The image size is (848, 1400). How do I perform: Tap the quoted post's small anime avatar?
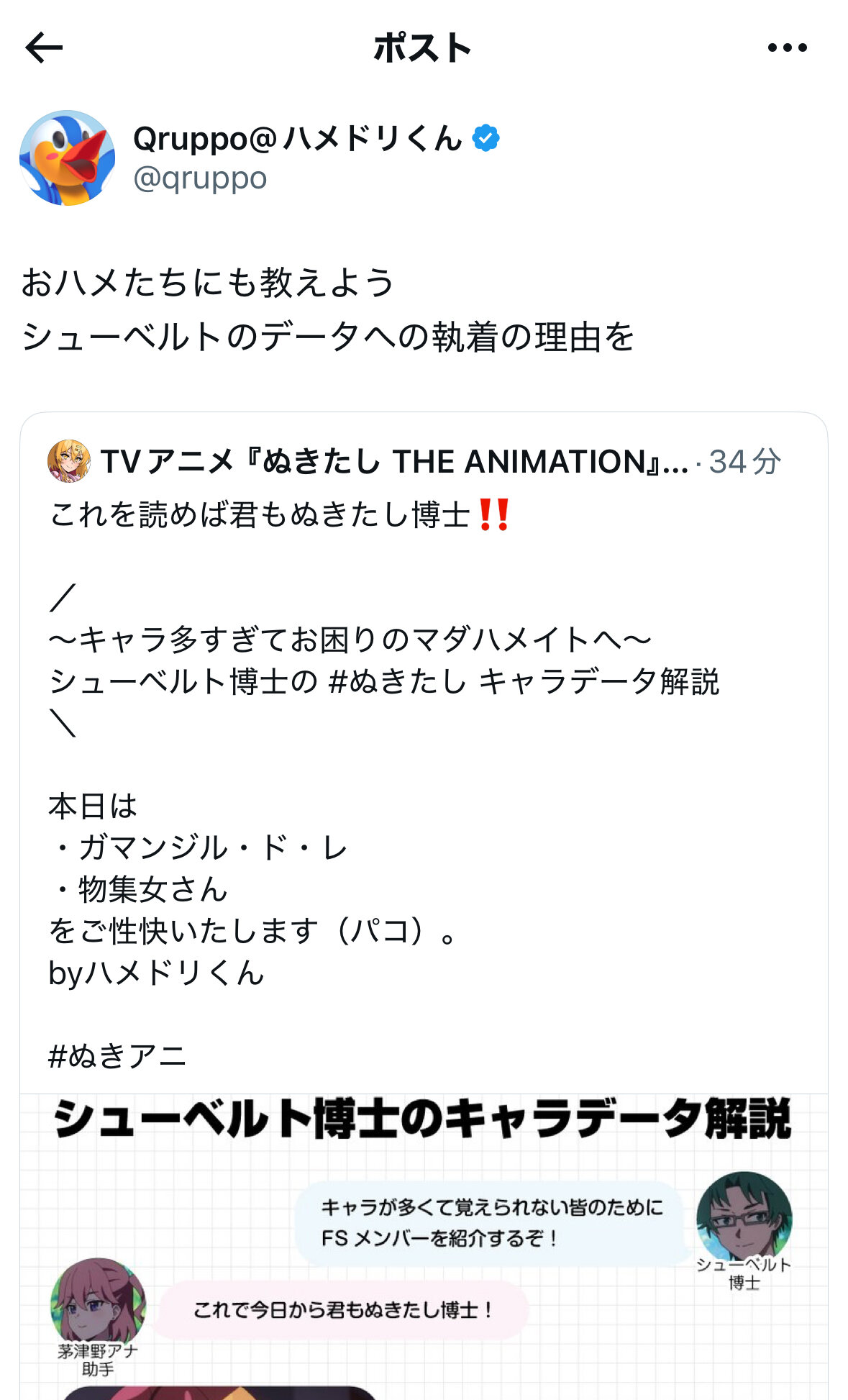[x=69, y=461]
